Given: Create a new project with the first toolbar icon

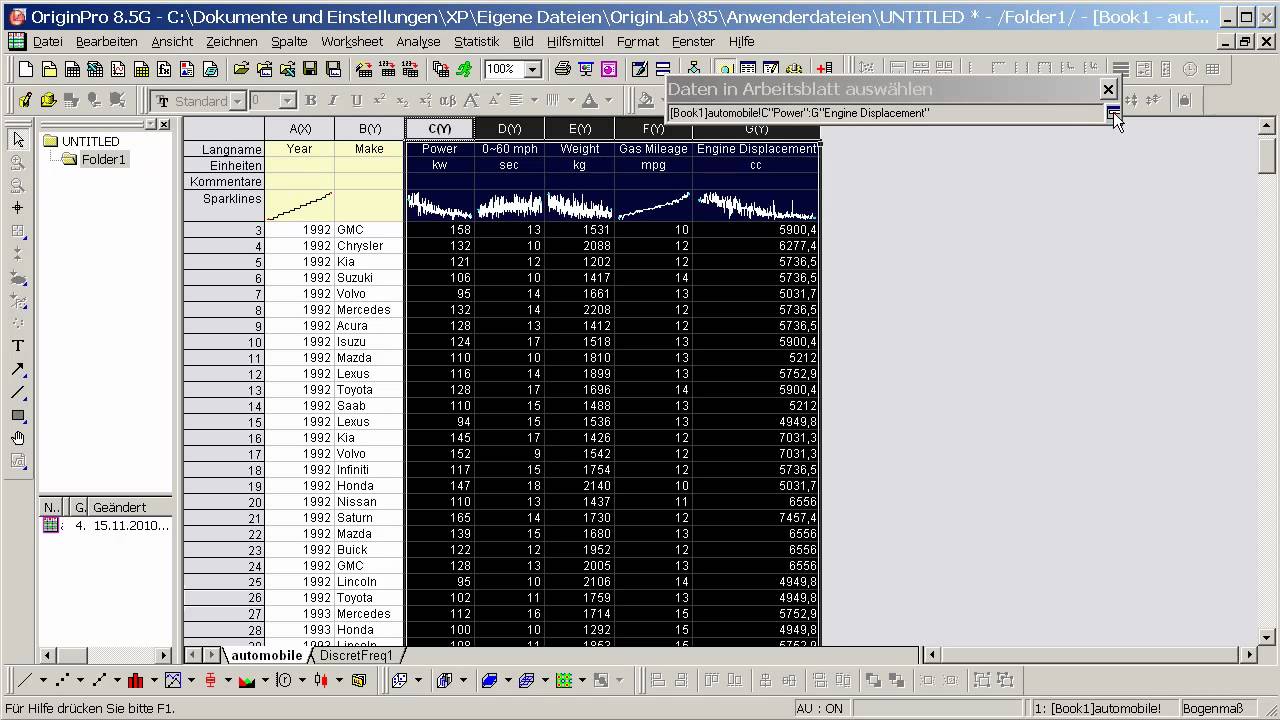Looking at the screenshot, I should point(25,69).
